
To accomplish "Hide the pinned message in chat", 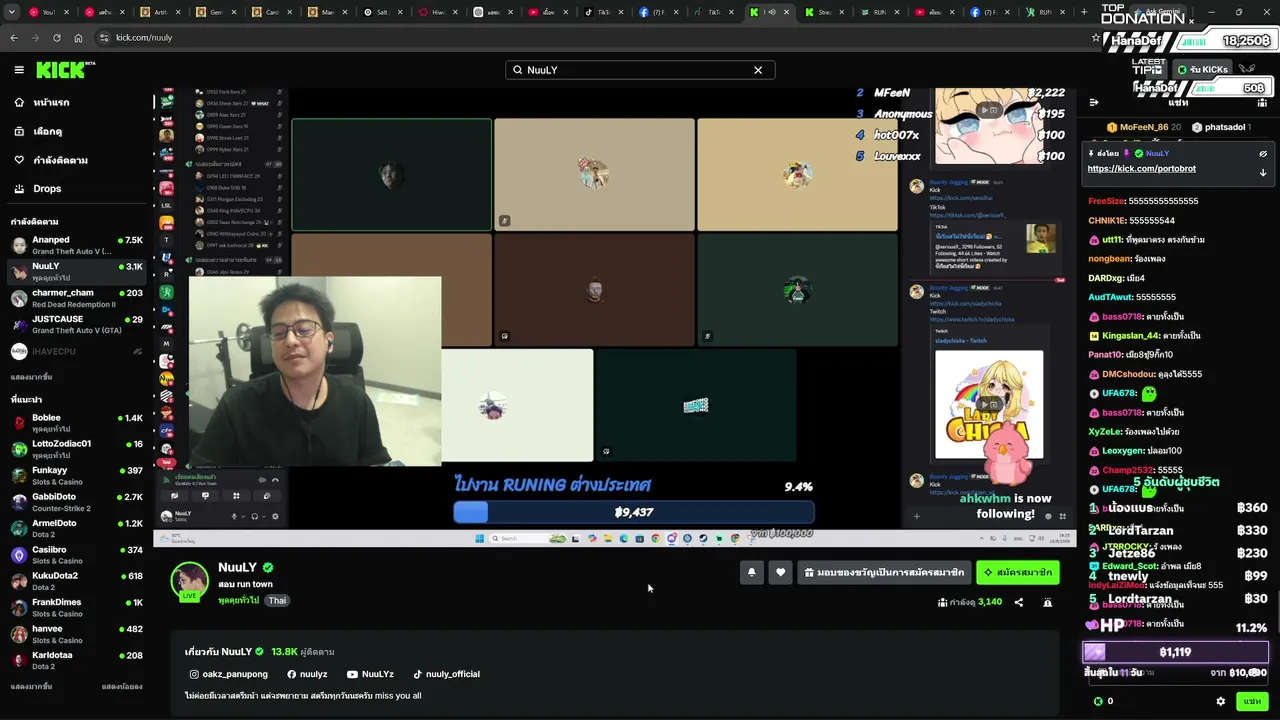I will 1263,154.
